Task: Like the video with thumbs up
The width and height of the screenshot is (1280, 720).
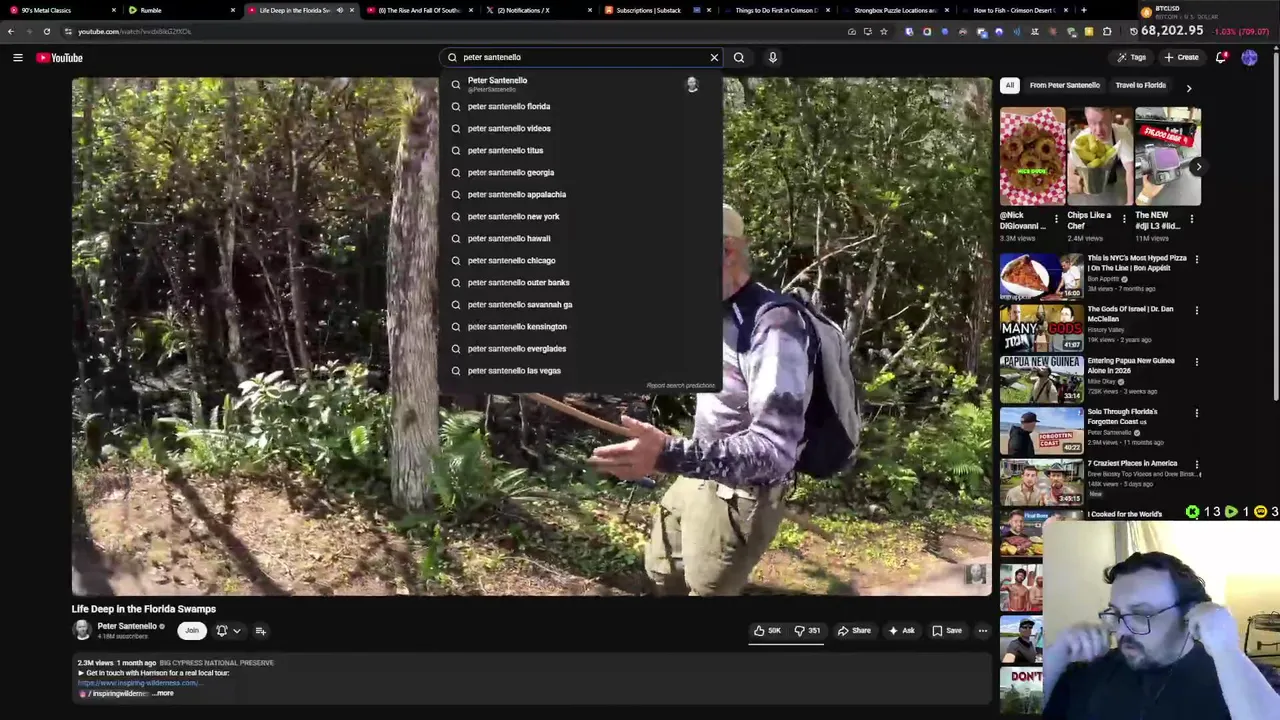Action: [767, 630]
